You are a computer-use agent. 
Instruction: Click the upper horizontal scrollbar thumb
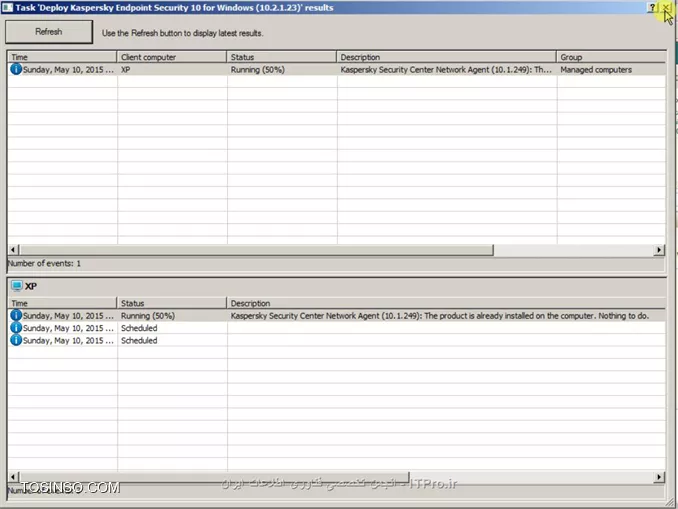257,250
